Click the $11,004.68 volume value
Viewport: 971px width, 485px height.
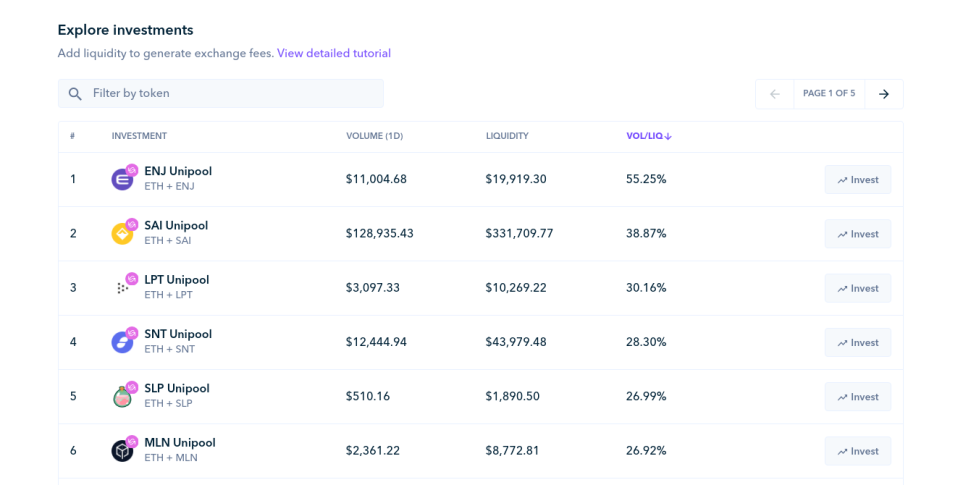(377, 180)
